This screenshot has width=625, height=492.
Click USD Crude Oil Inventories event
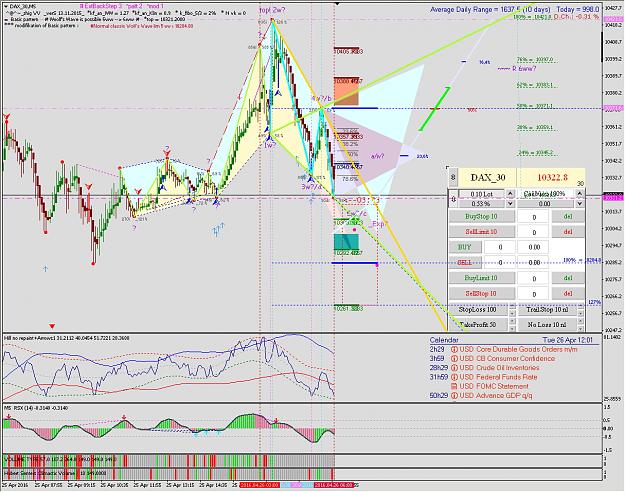click(499, 368)
